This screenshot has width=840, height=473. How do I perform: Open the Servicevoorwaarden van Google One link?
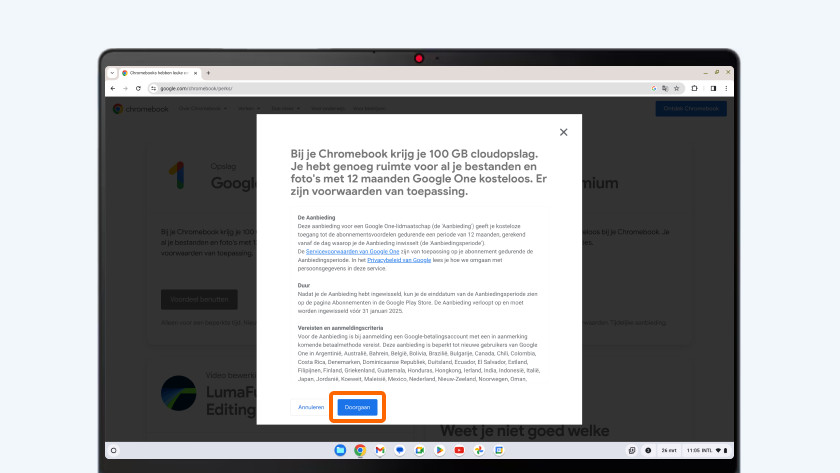click(x=352, y=252)
